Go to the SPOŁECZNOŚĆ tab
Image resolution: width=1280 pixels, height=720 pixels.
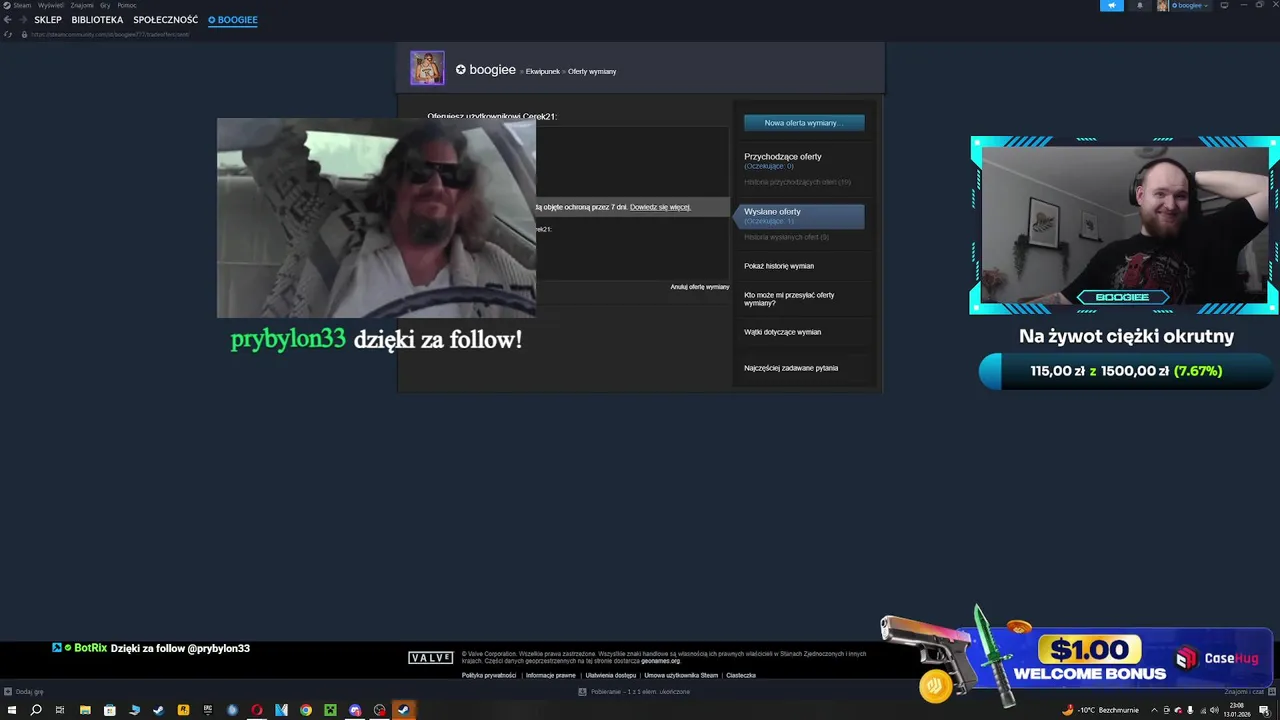165,20
